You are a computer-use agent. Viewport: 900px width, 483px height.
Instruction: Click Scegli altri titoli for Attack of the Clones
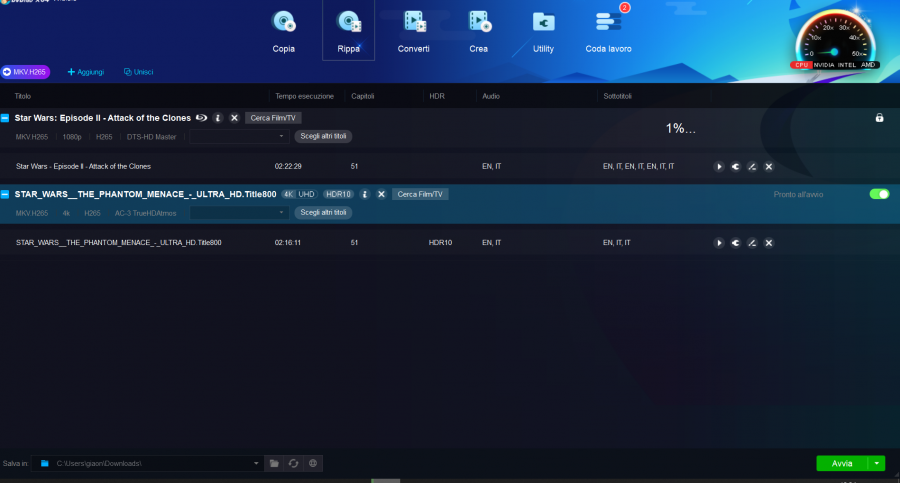click(323, 136)
